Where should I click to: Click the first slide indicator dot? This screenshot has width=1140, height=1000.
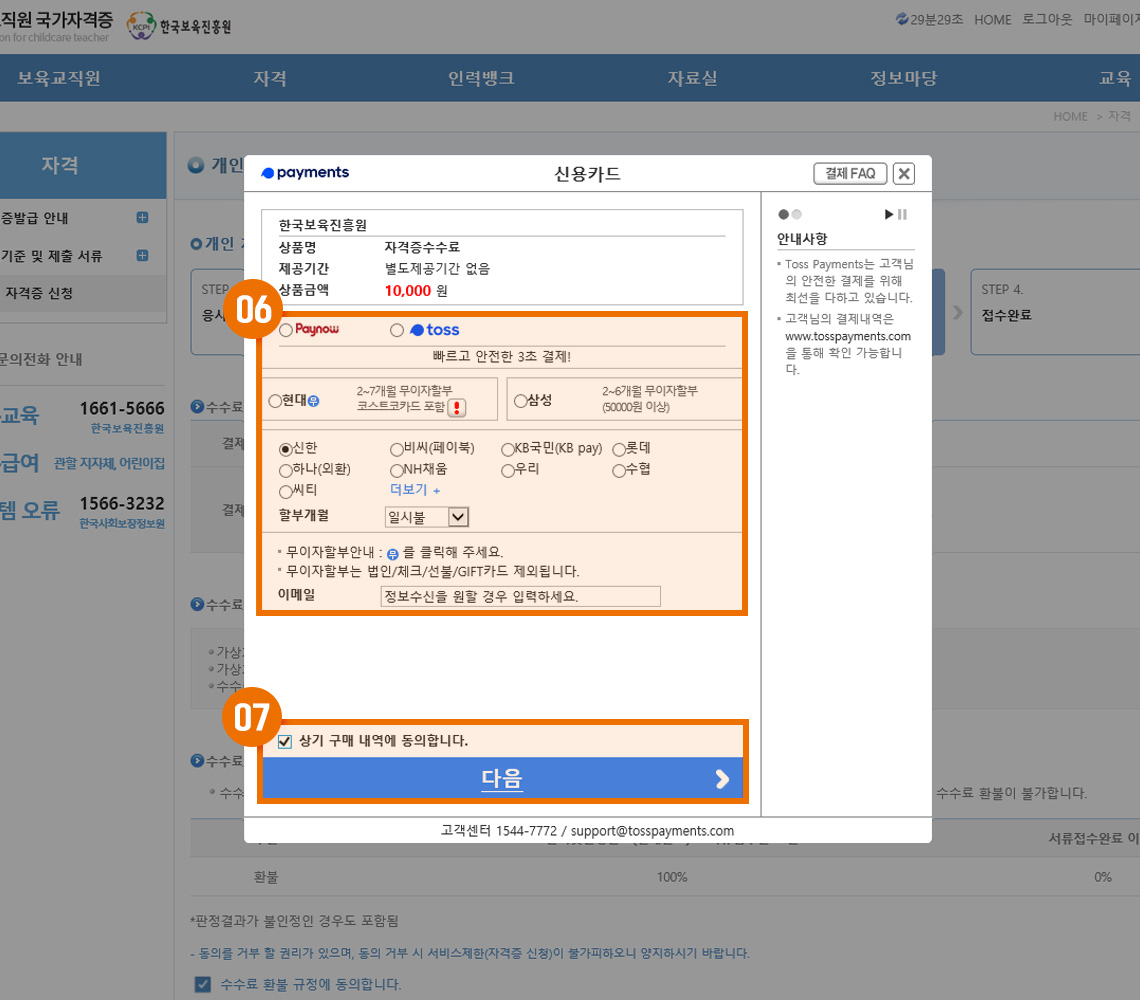(x=783, y=214)
